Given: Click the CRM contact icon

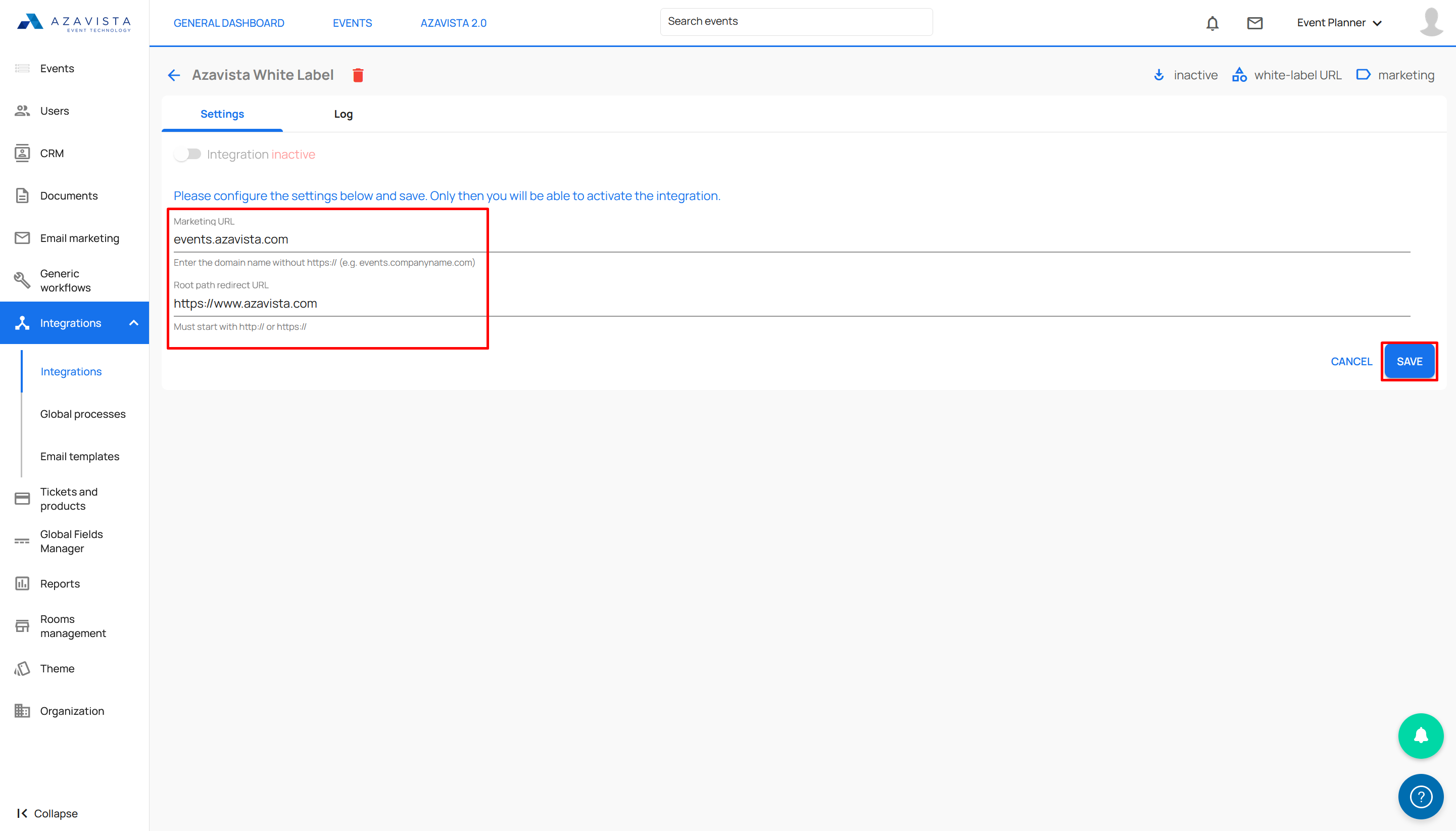Looking at the screenshot, I should pyautogui.click(x=22, y=153).
